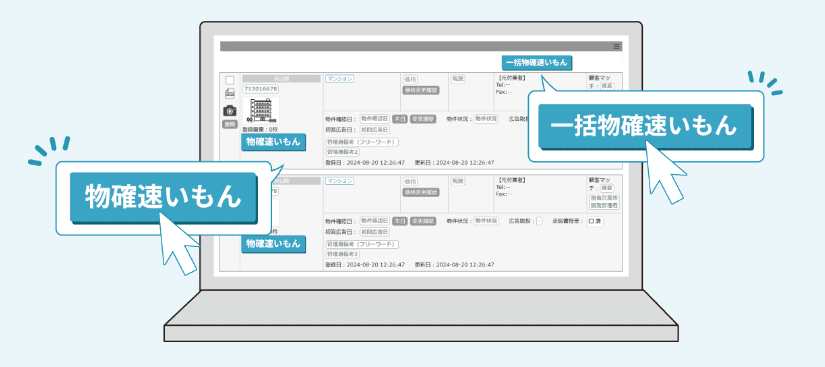This screenshot has width=825, height=367.
Task: Open the 物件状況 dropdown in the second row
Action: click(486, 221)
